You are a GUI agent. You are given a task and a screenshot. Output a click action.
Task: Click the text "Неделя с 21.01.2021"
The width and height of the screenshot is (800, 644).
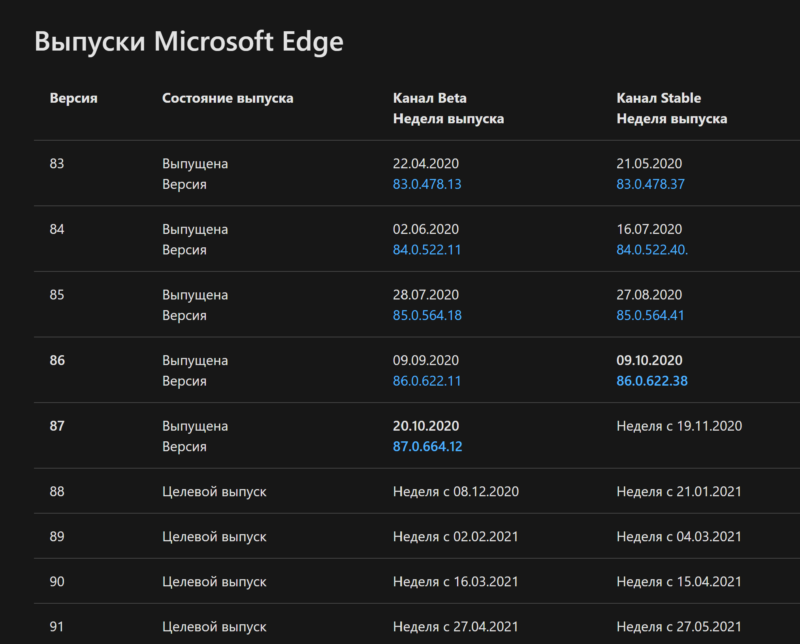pos(679,491)
